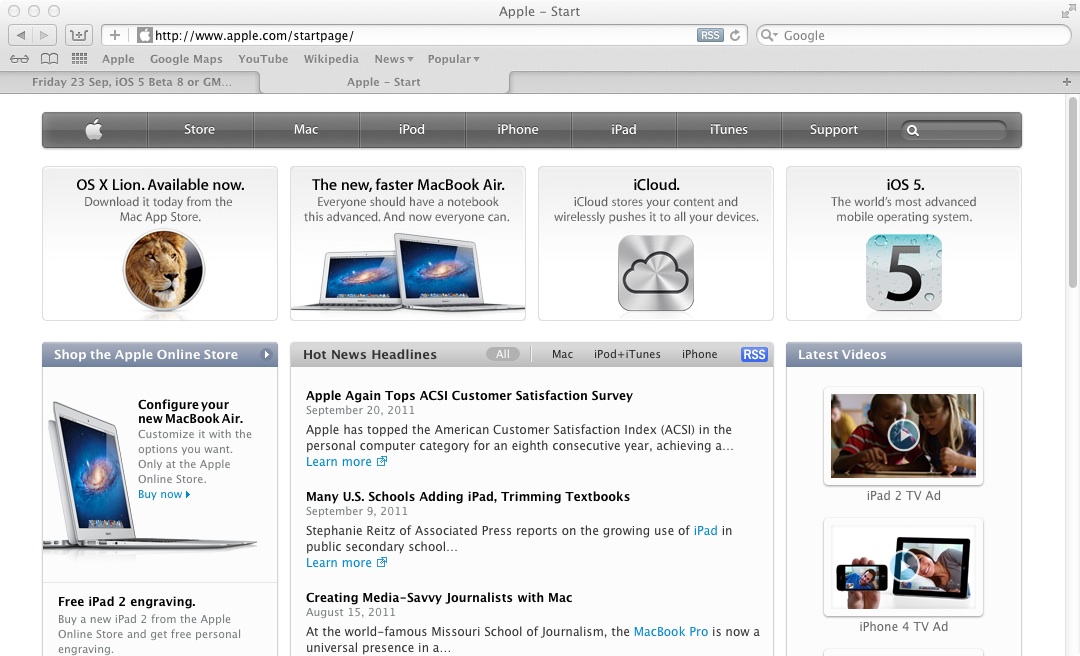Click the Apple logo in site navigation

94,130
